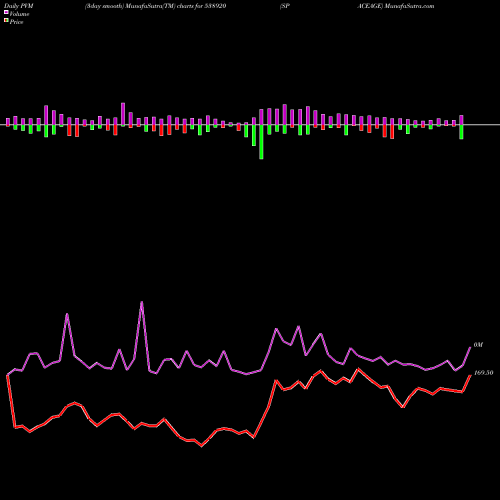Click the MunafaSutra.com text in header
Screen dimensions: 500x500
[409, 6]
